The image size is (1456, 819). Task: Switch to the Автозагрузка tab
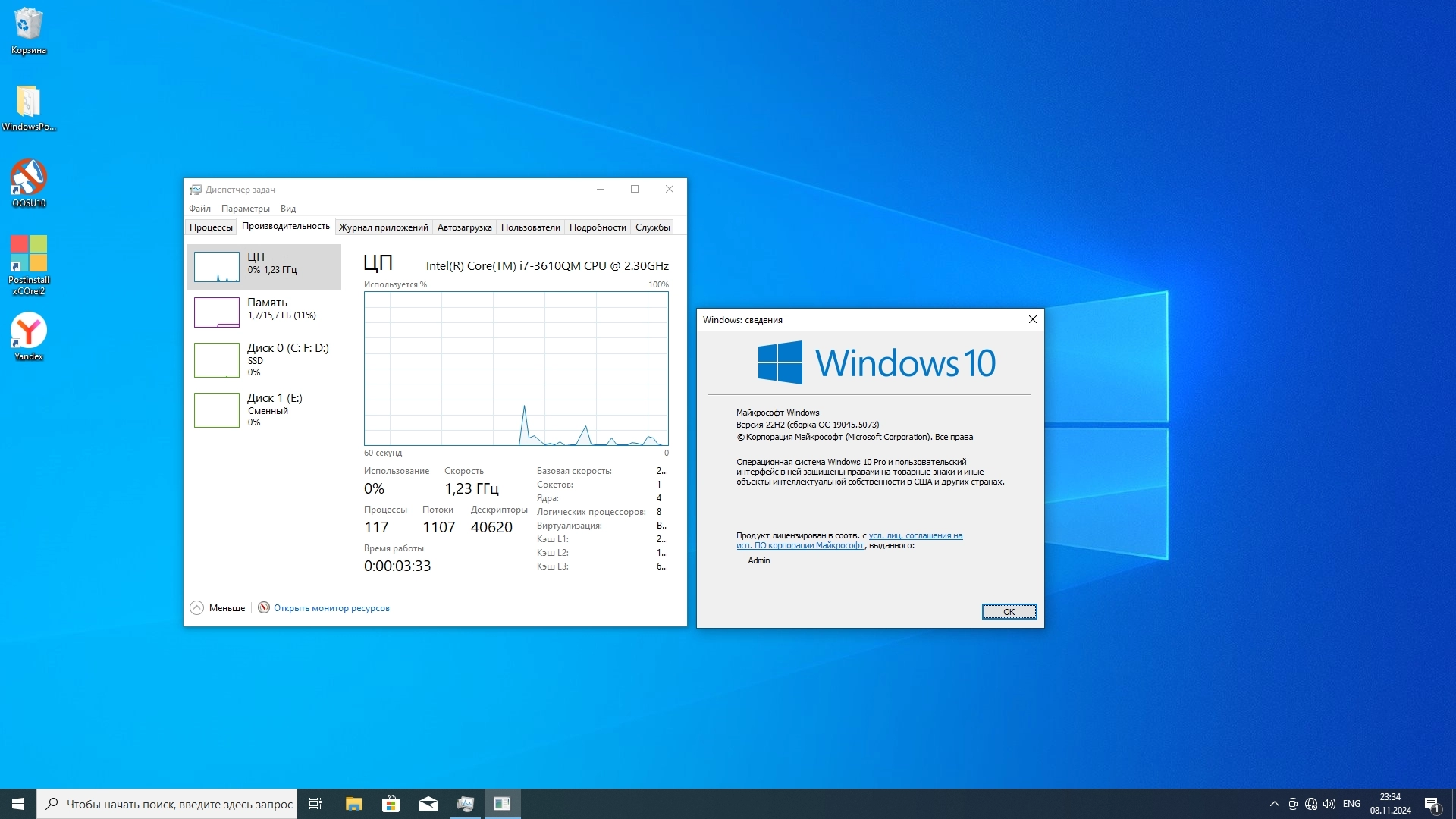[464, 227]
